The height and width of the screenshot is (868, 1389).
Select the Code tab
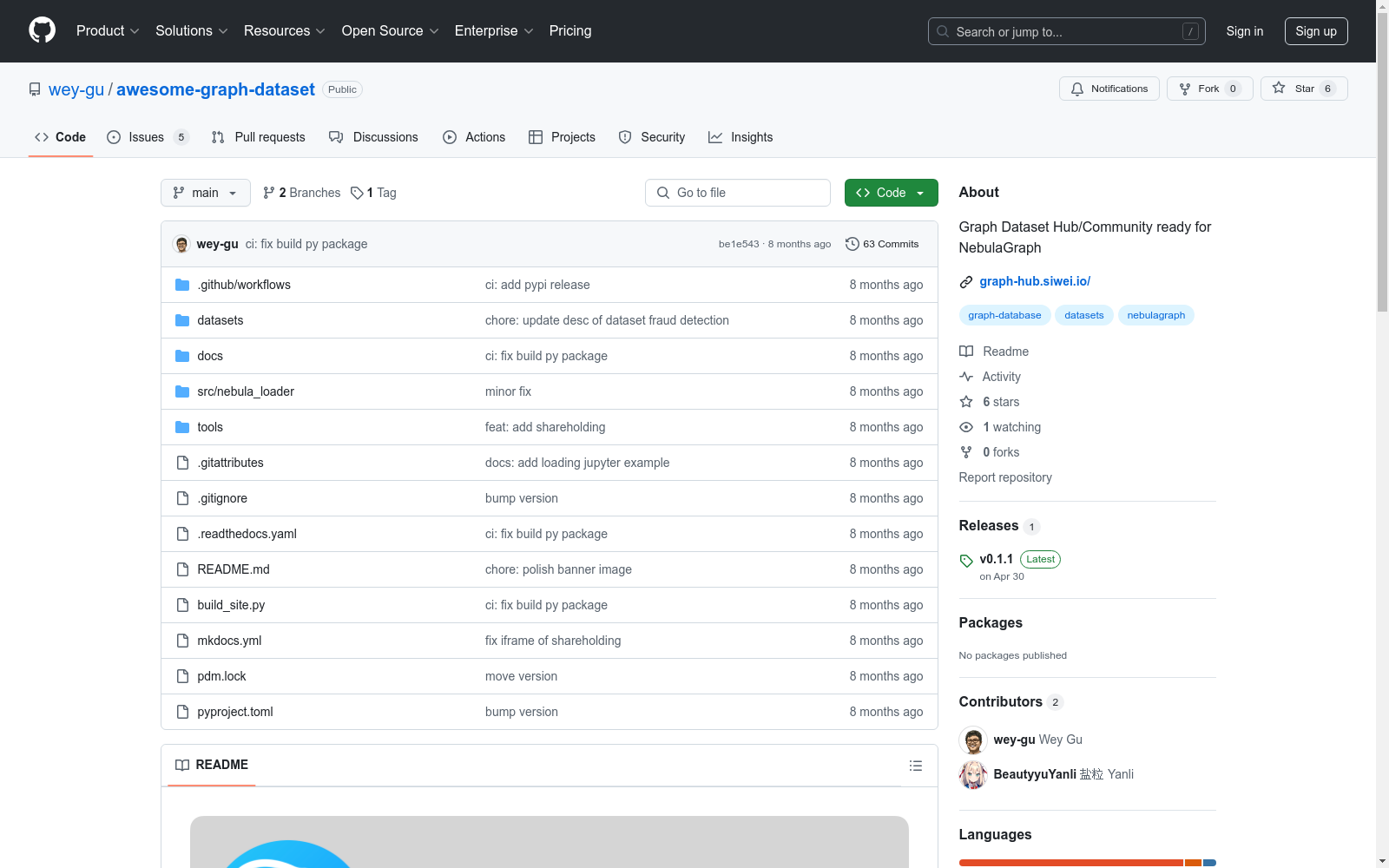click(x=61, y=137)
